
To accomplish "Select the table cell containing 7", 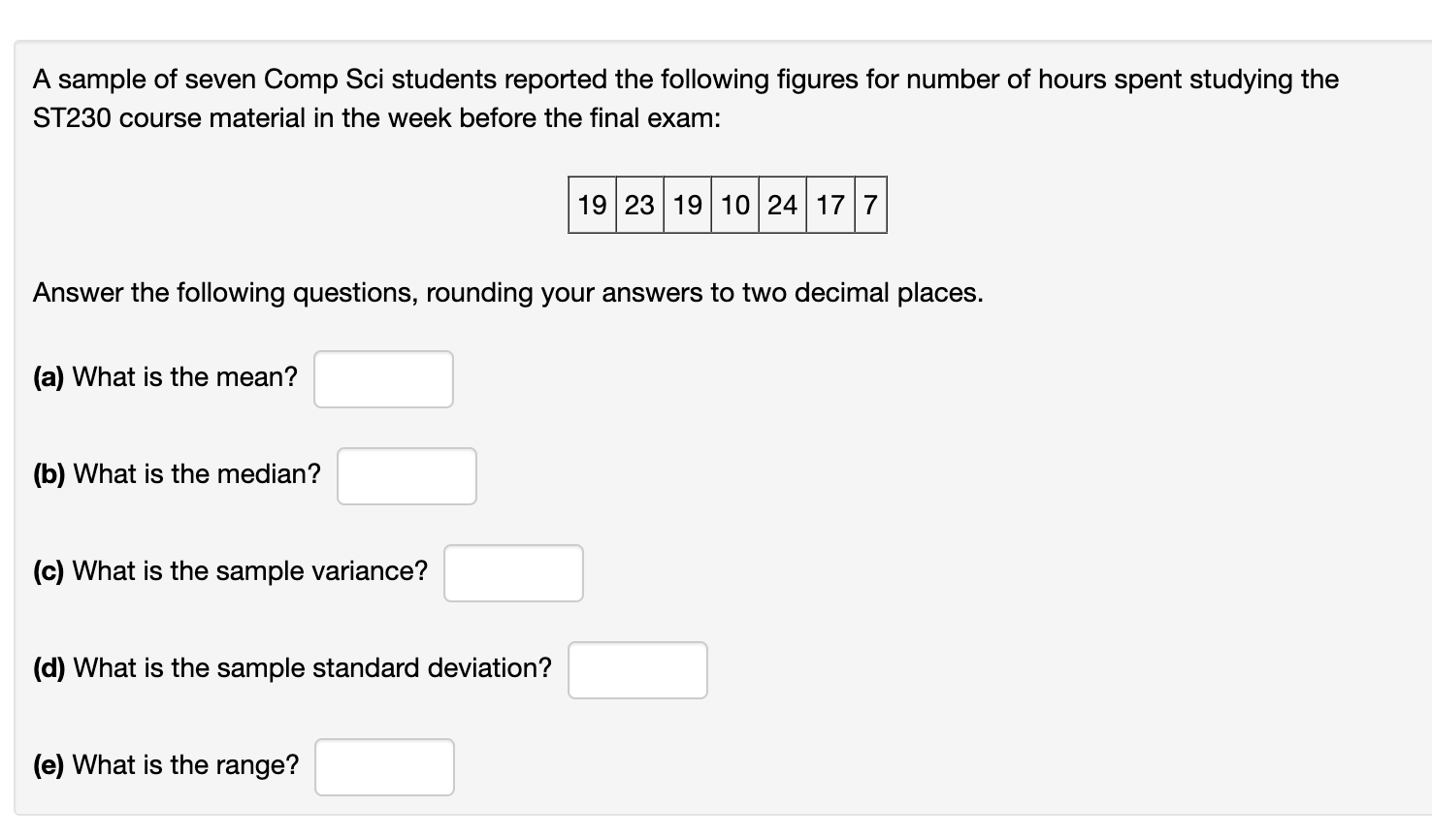I will pos(868,205).
